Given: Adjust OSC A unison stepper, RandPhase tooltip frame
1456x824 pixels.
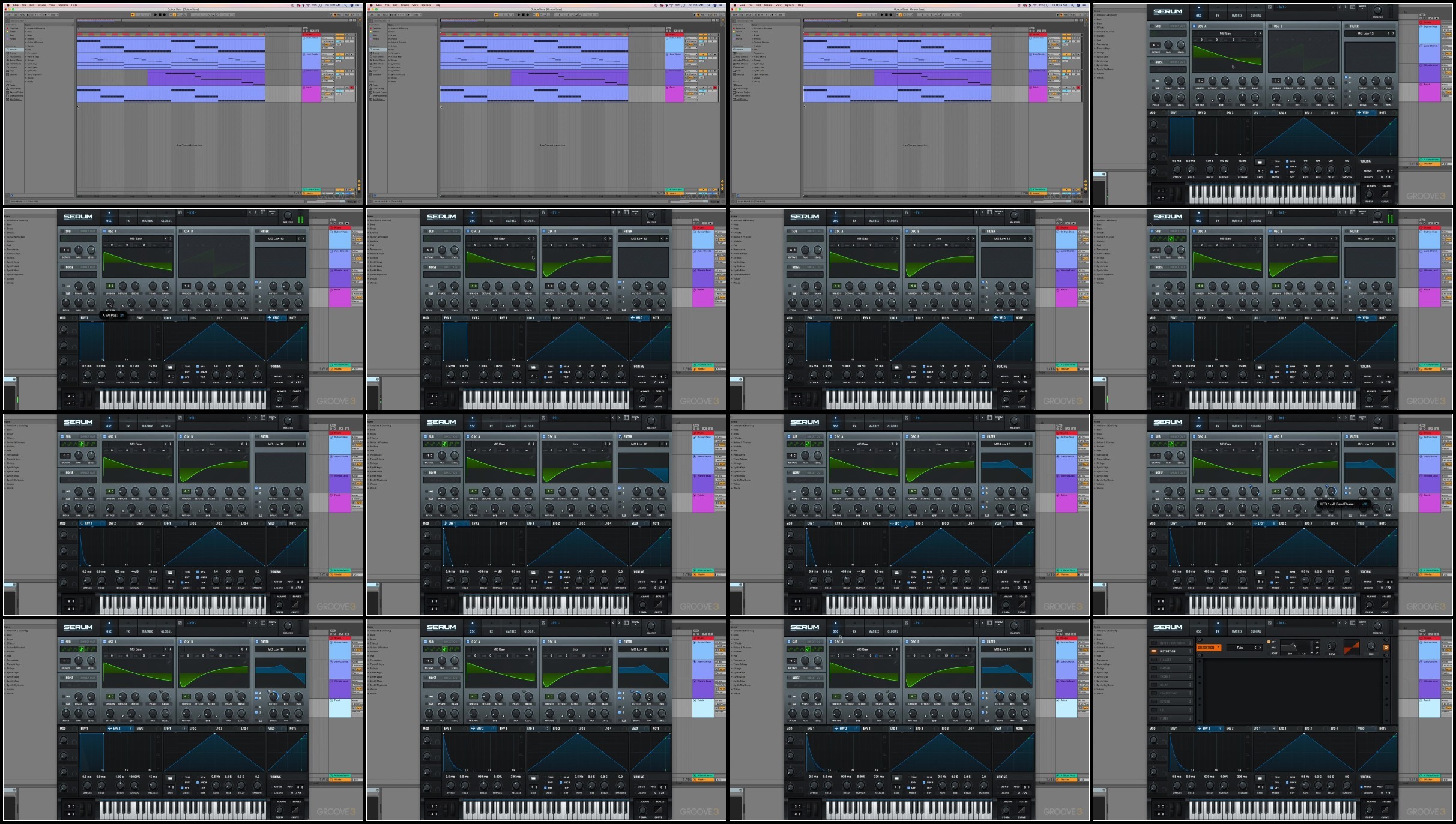Looking at the screenshot, I should (1200, 491).
